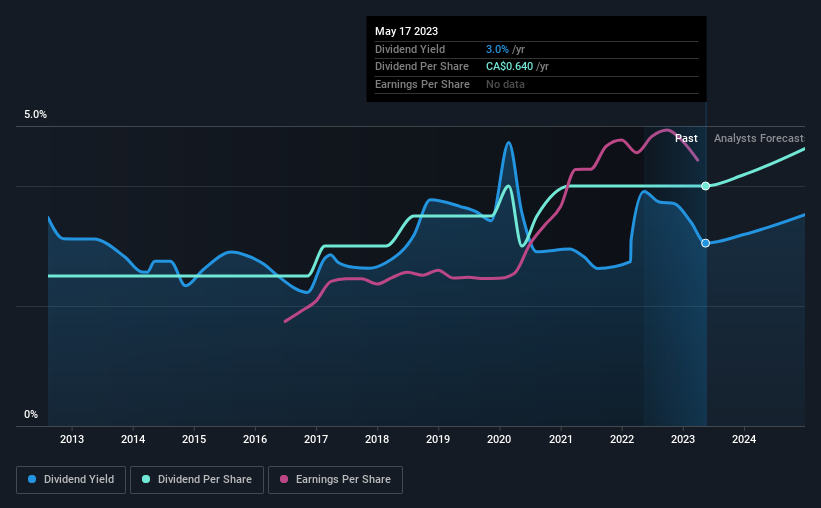Click the blue Dividend Yield legend dot
The image size is (821, 508).
click(x=32, y=479)
